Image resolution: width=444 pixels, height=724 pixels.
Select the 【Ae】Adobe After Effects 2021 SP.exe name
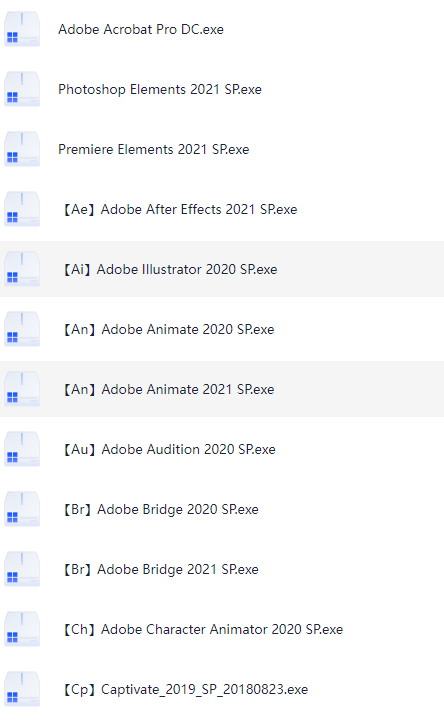(x=180, y=210)
